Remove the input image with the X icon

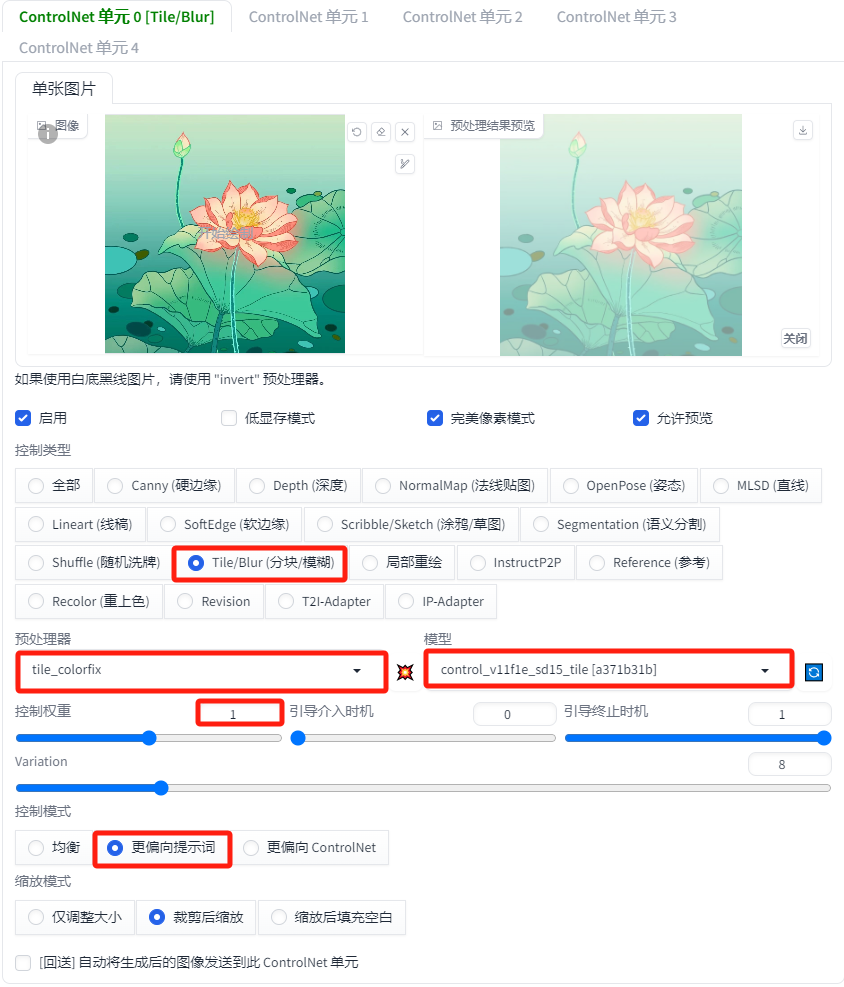pos(405,132)
